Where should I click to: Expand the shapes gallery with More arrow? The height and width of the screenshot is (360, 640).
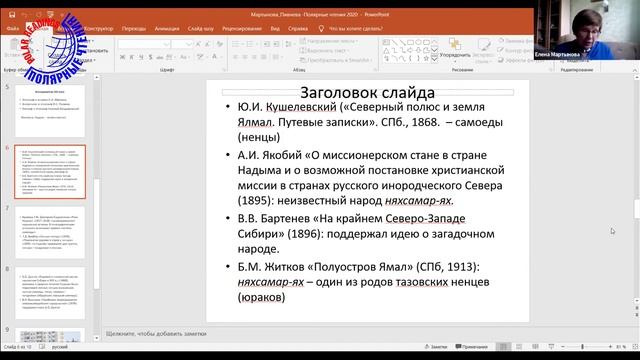point(434,59)
